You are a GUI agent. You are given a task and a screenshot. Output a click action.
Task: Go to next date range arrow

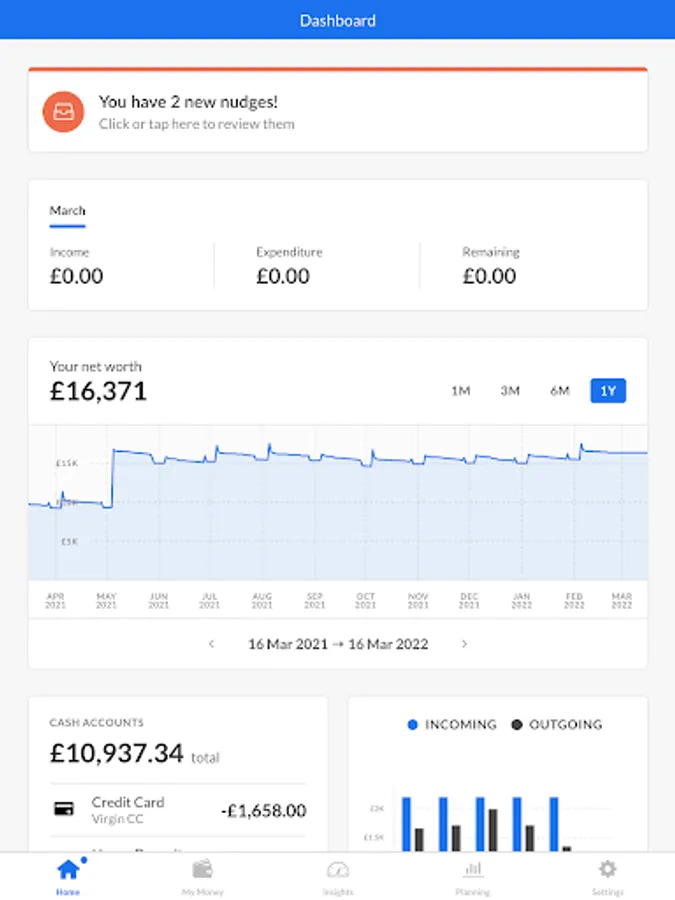[464, 644]
